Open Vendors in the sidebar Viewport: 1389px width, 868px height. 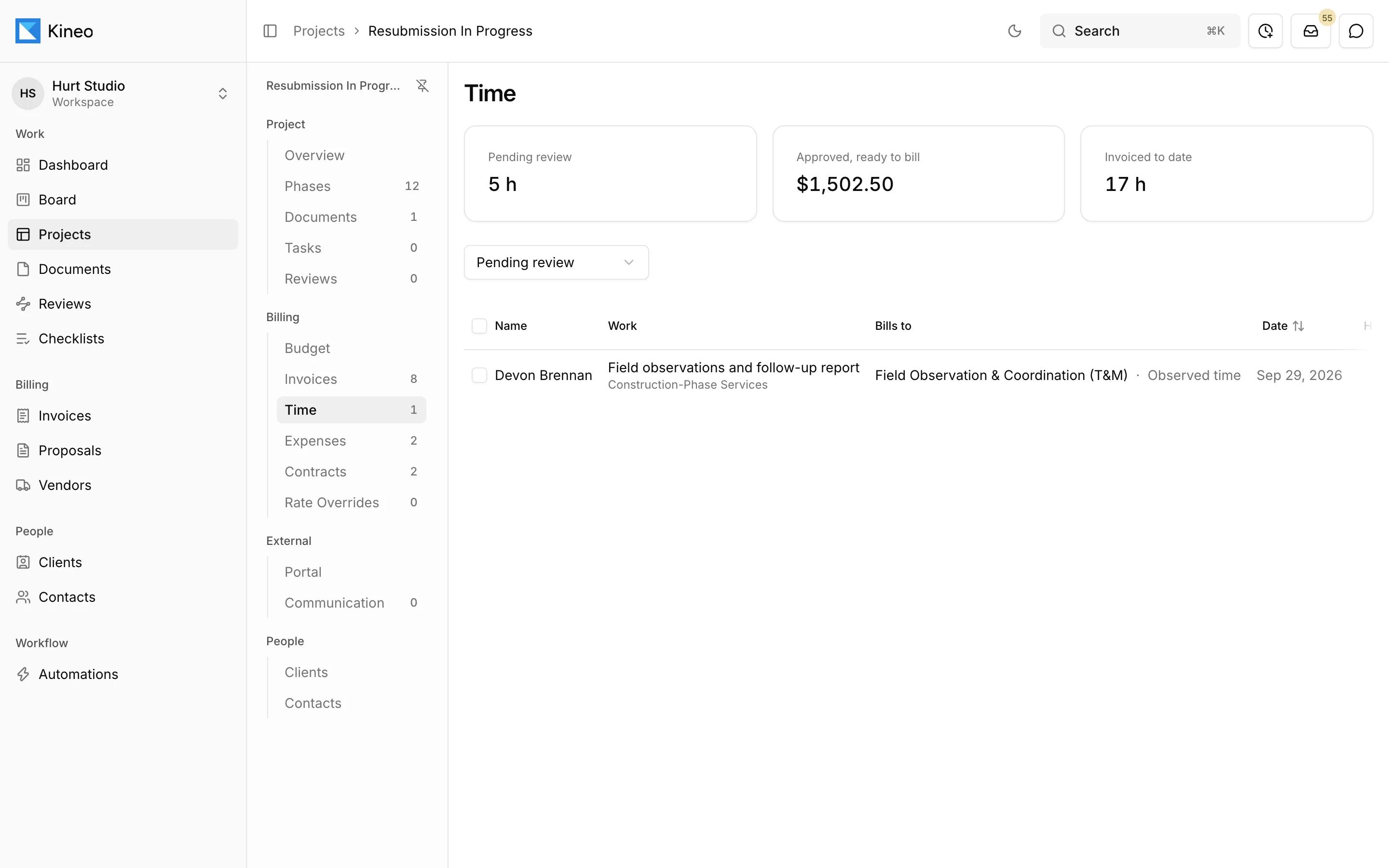coord(123,485)
